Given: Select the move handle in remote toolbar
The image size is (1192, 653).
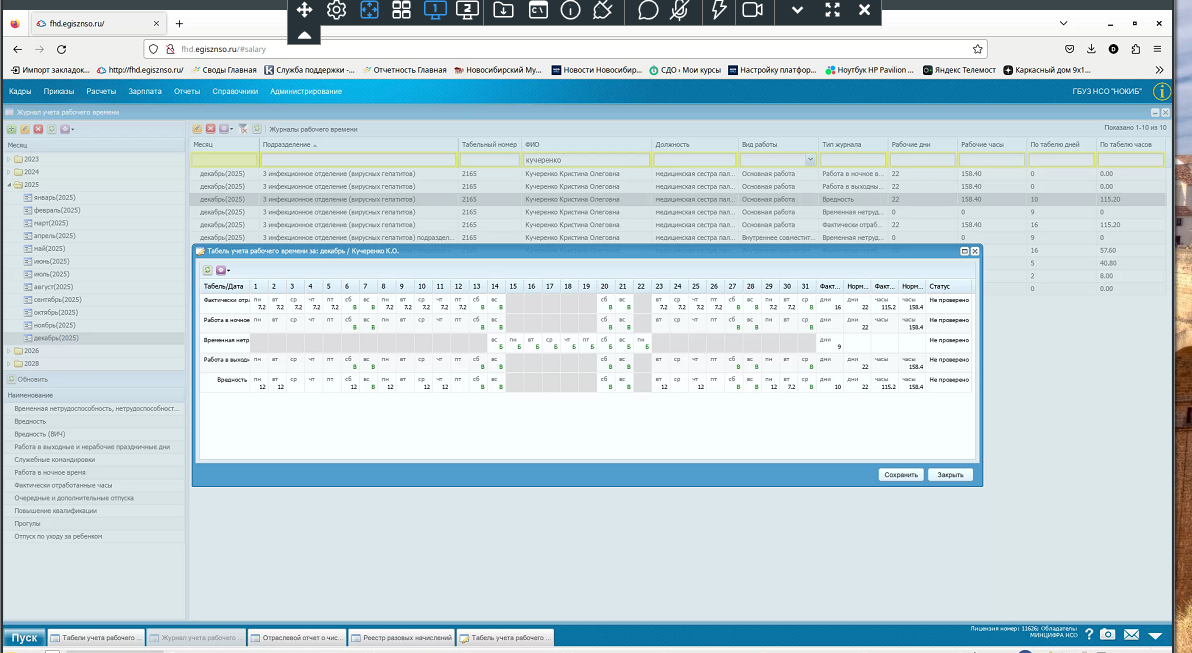Looking at the screenshot, I should 304,10.
